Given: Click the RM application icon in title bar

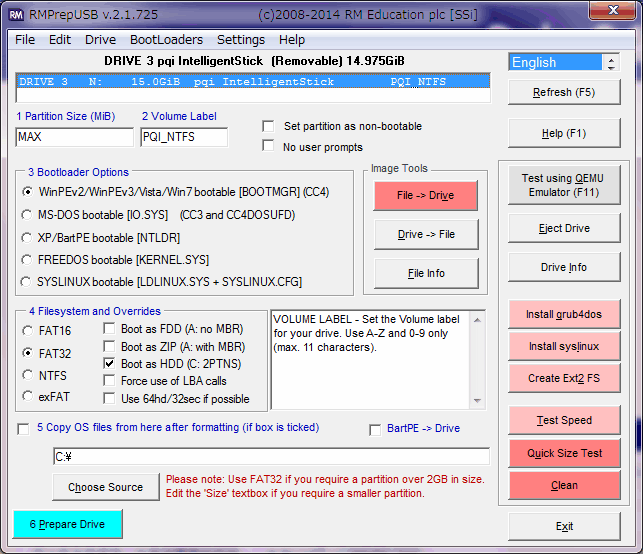Looking at the screenshot, I should [x=16, y=15].
